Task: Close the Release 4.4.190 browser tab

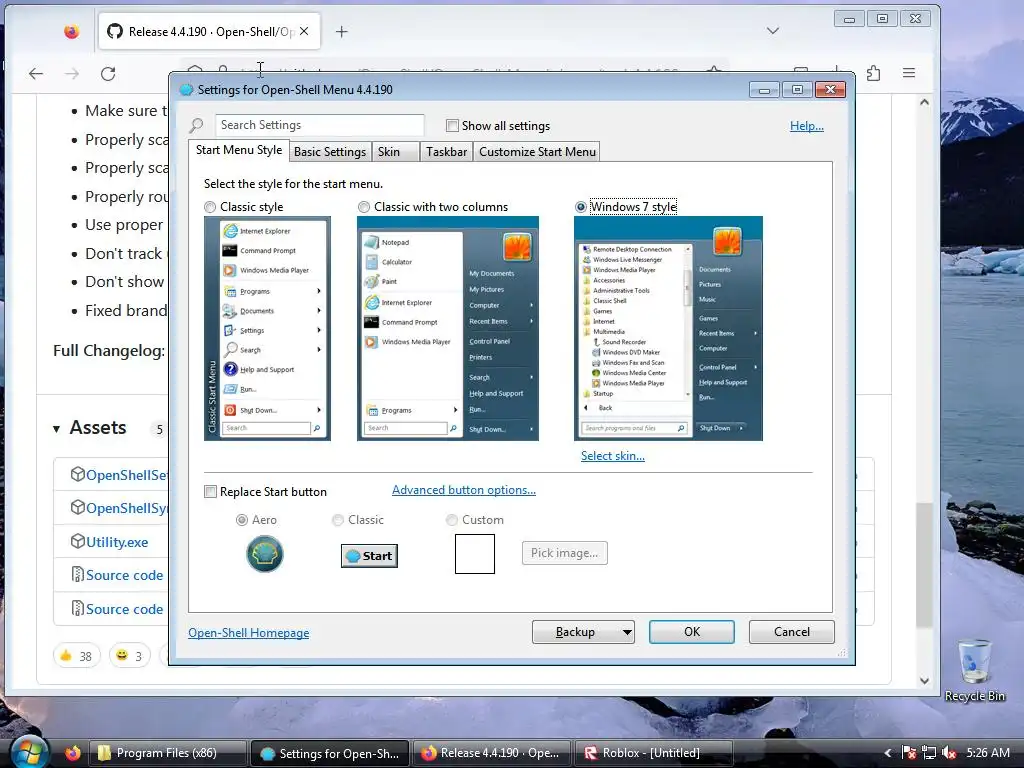Action: click(304, 31)
